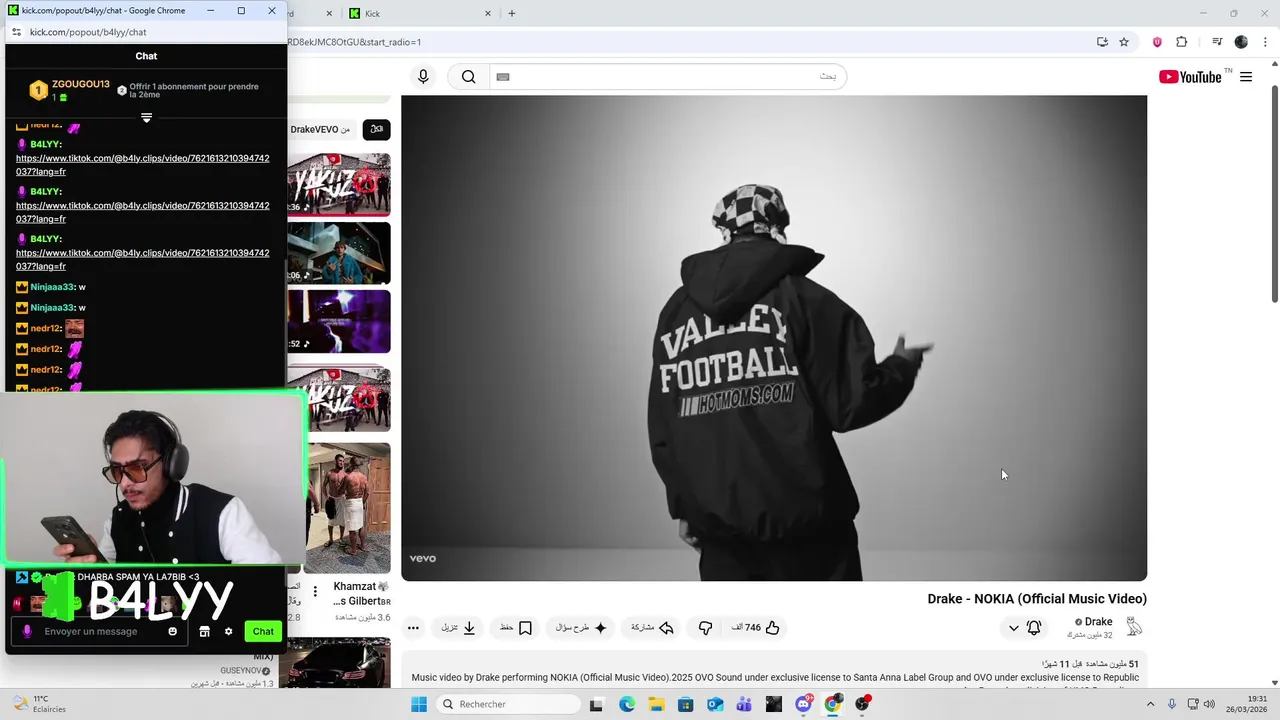
Task: Close the Kick browser tab
Action: click(x=488, y=14)
